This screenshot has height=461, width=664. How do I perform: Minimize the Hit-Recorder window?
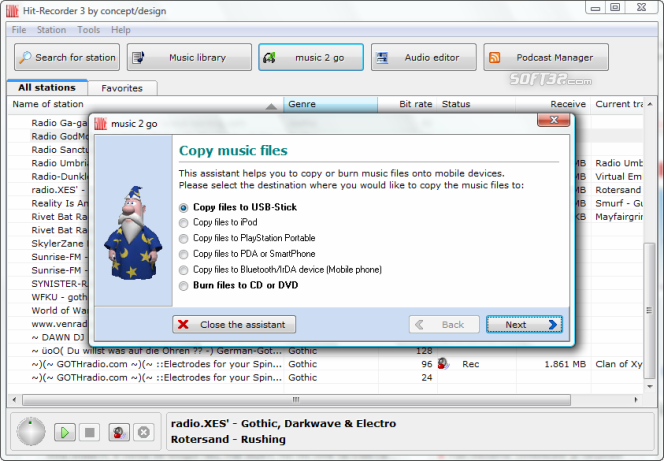595,8
